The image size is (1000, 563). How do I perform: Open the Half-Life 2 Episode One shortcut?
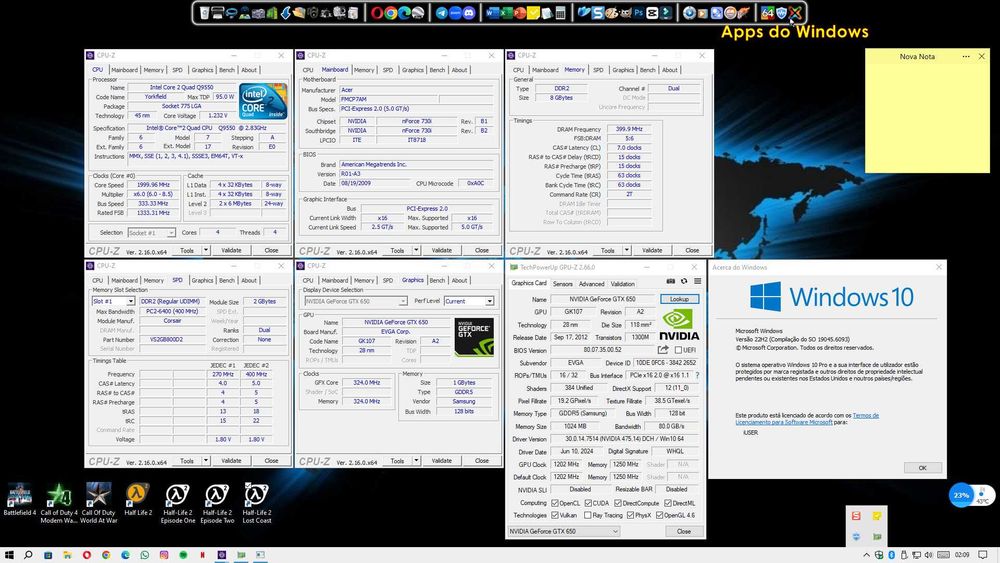178,504
